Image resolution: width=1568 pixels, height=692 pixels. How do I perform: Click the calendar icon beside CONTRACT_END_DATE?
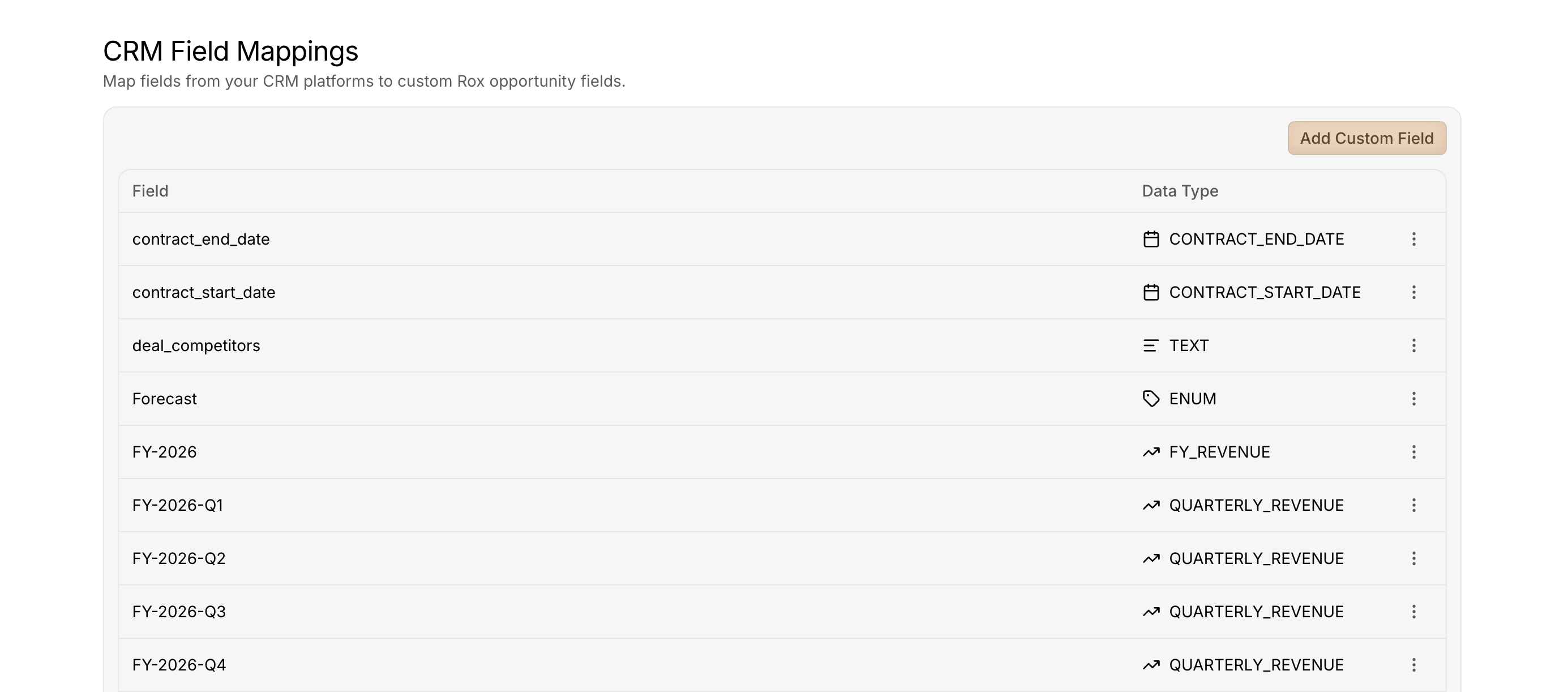click(x=1151, y=239)
